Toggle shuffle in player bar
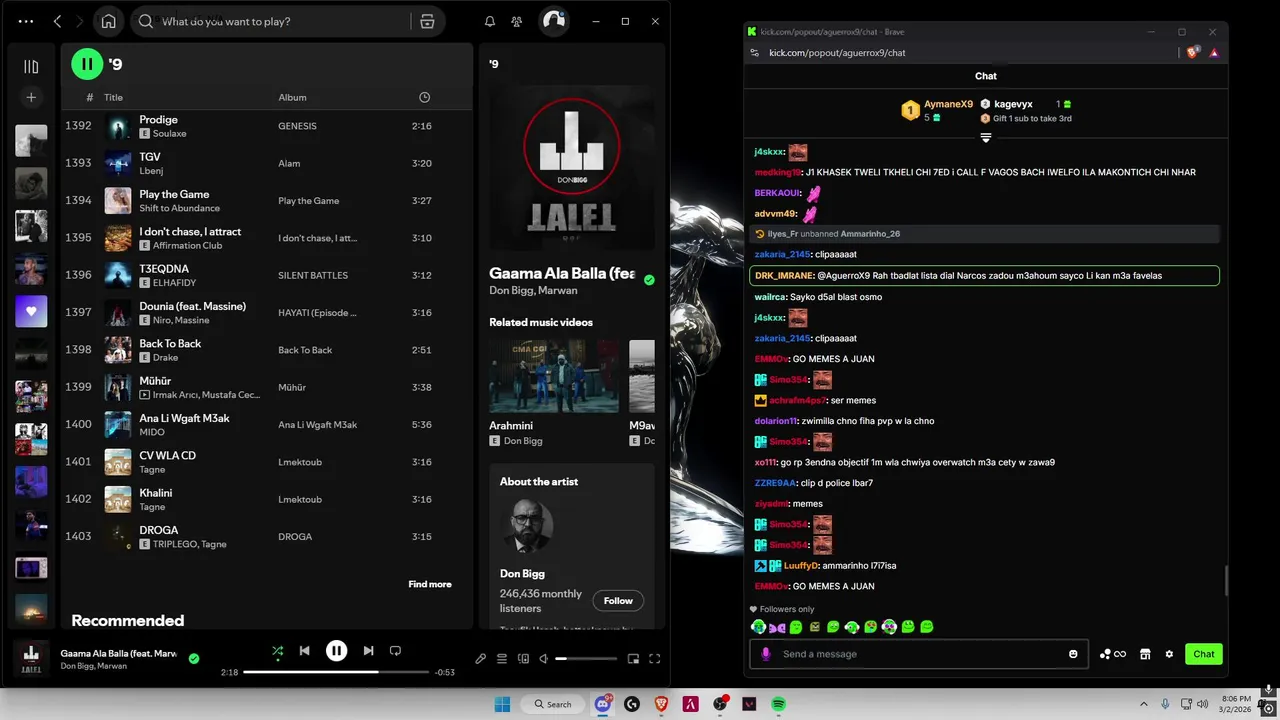 tap(278, 651)
